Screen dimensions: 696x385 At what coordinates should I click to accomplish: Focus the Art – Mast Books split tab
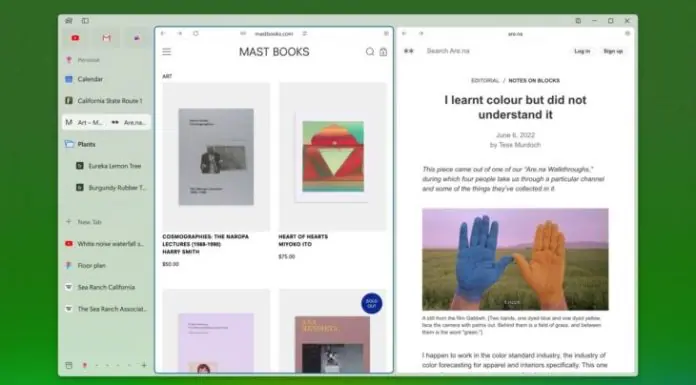click(x=84, y=123)
